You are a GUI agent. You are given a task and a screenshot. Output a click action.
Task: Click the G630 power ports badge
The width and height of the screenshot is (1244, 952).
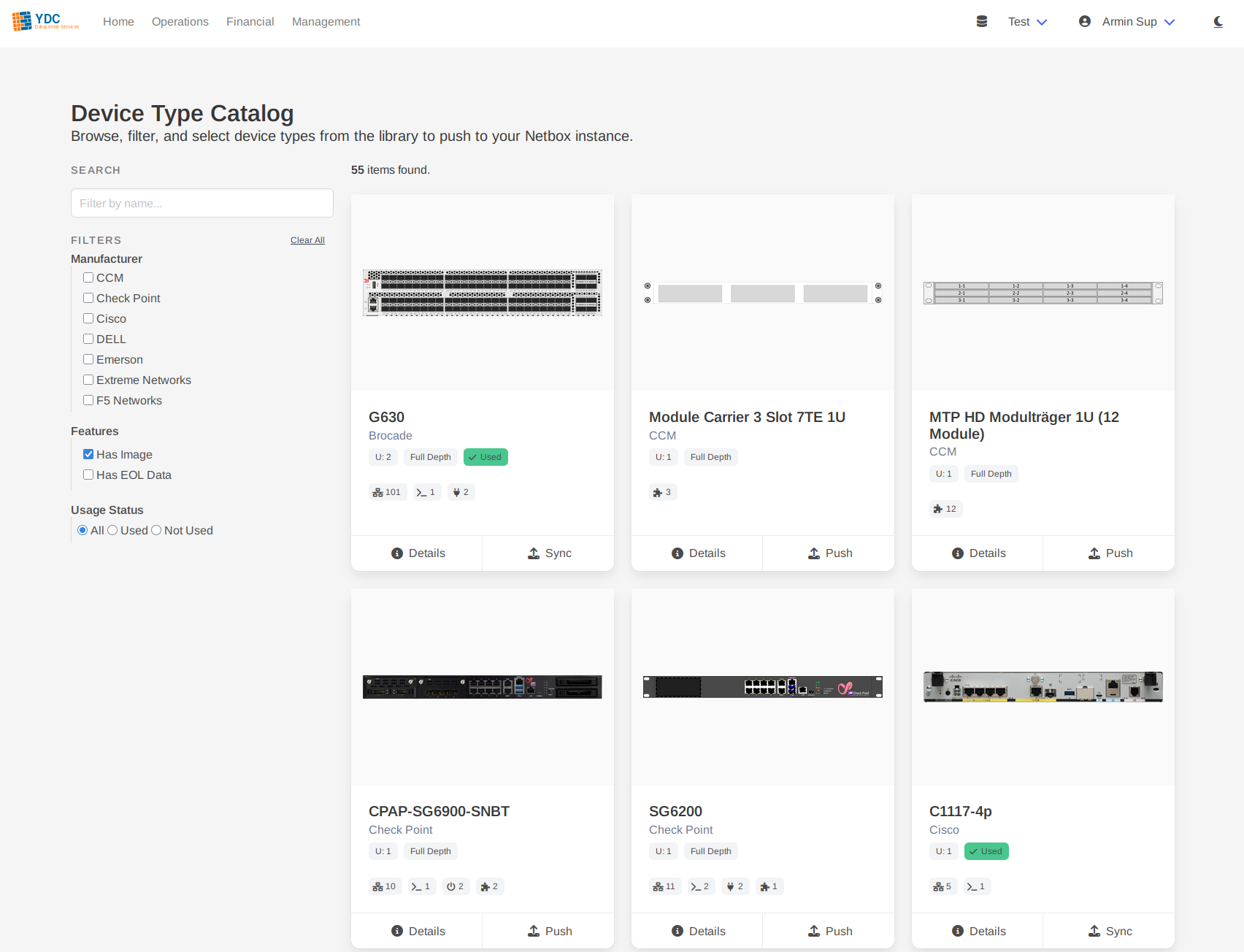[x=461, y=492]
